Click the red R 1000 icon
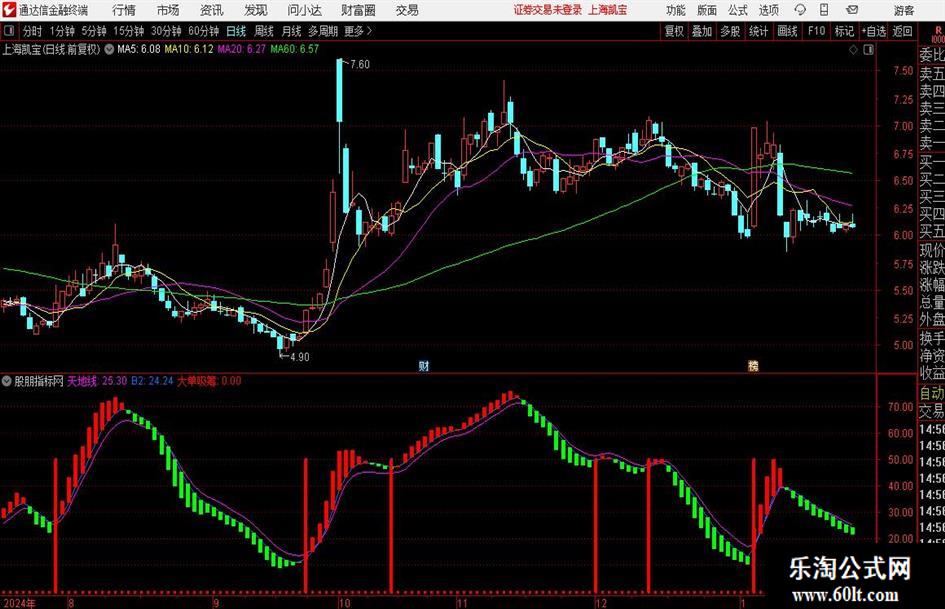945x609 pixels. (x=938, y=34)
